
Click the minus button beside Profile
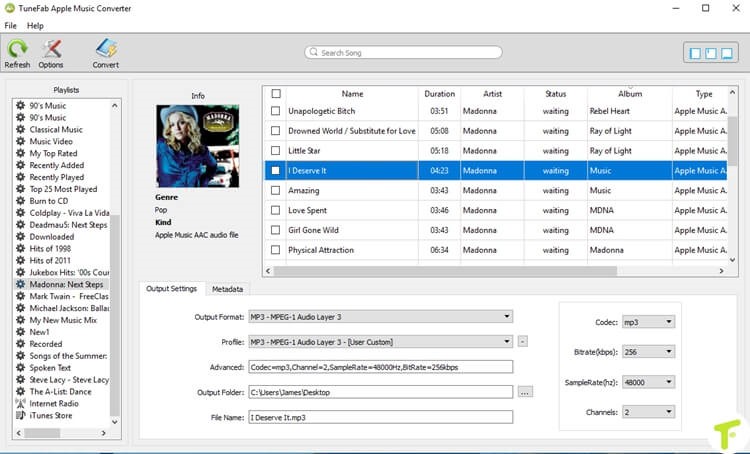tap(523, 342)
